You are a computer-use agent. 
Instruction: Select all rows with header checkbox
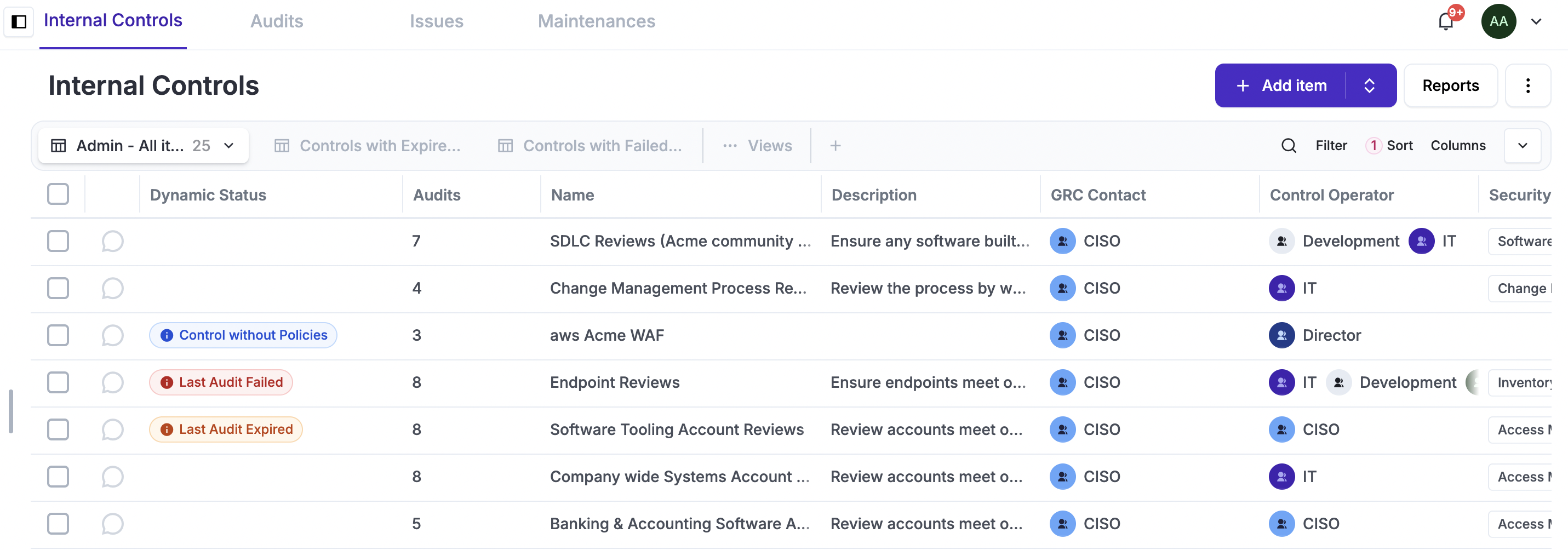tap(58, 194)
